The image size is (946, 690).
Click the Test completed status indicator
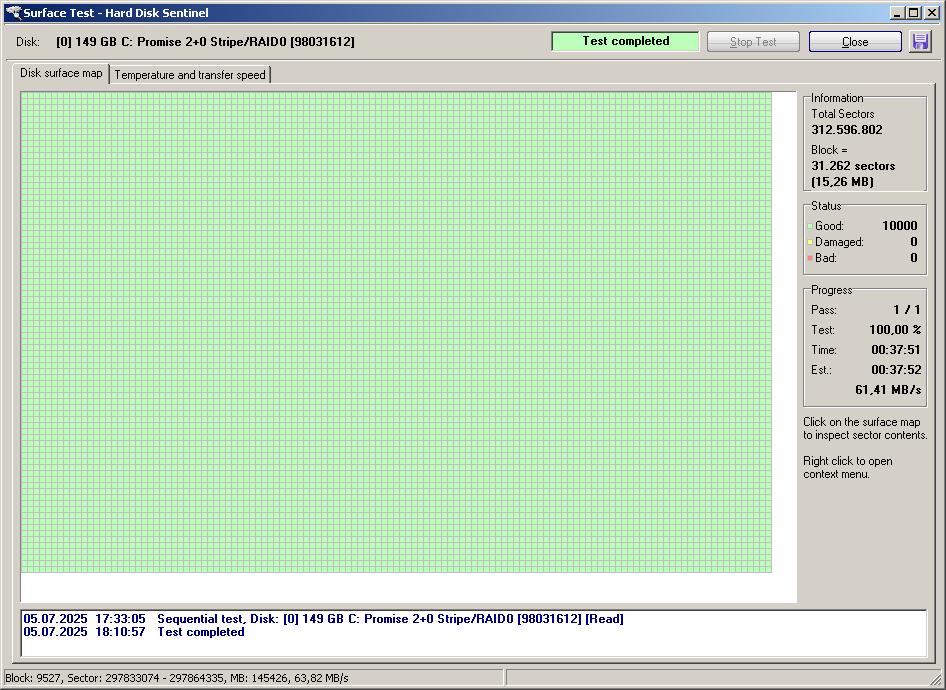point(626,41)
